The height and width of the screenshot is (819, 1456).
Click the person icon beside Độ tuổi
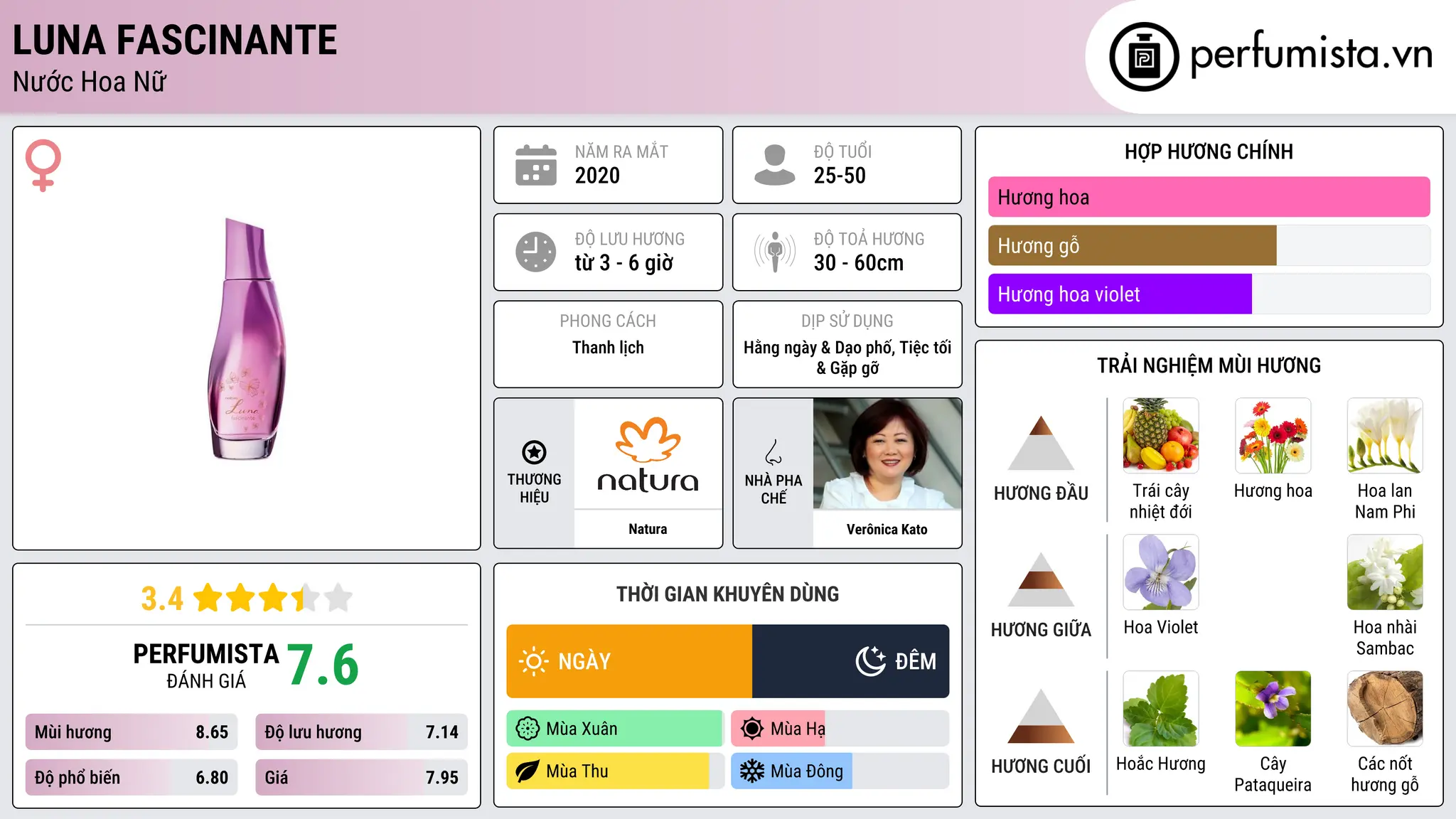click(774, 165)
